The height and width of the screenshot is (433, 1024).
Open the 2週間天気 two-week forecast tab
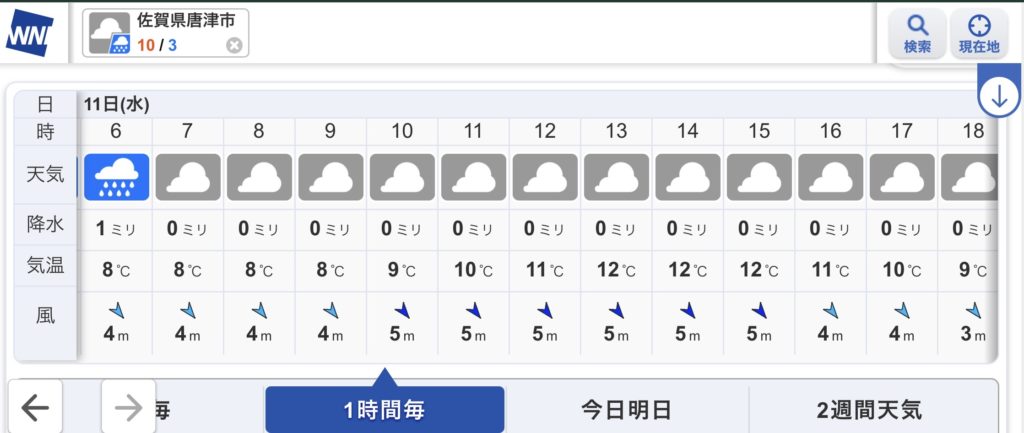tap(868, 409)
